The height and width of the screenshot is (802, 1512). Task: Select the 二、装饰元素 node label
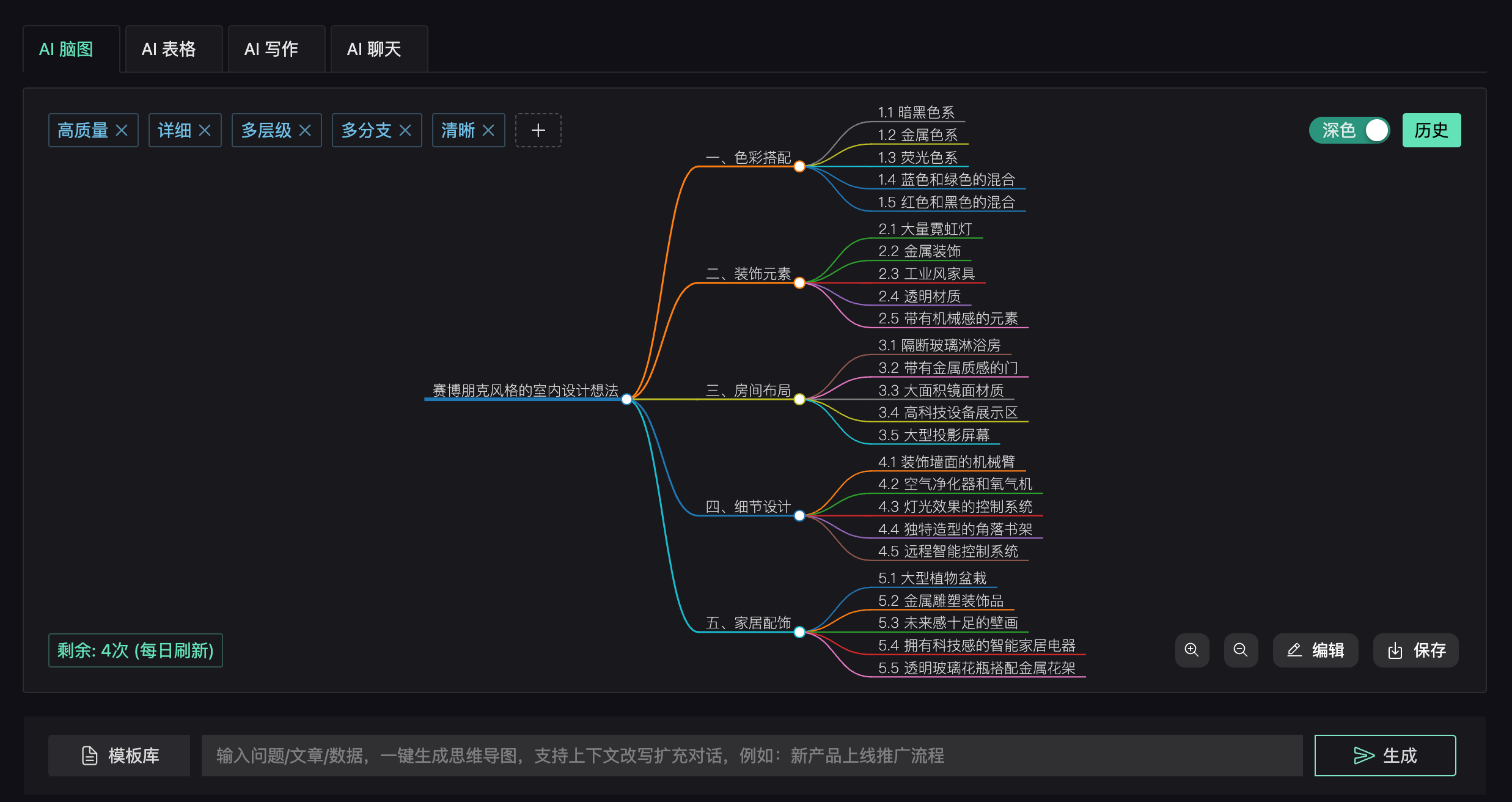coord(748,274)
